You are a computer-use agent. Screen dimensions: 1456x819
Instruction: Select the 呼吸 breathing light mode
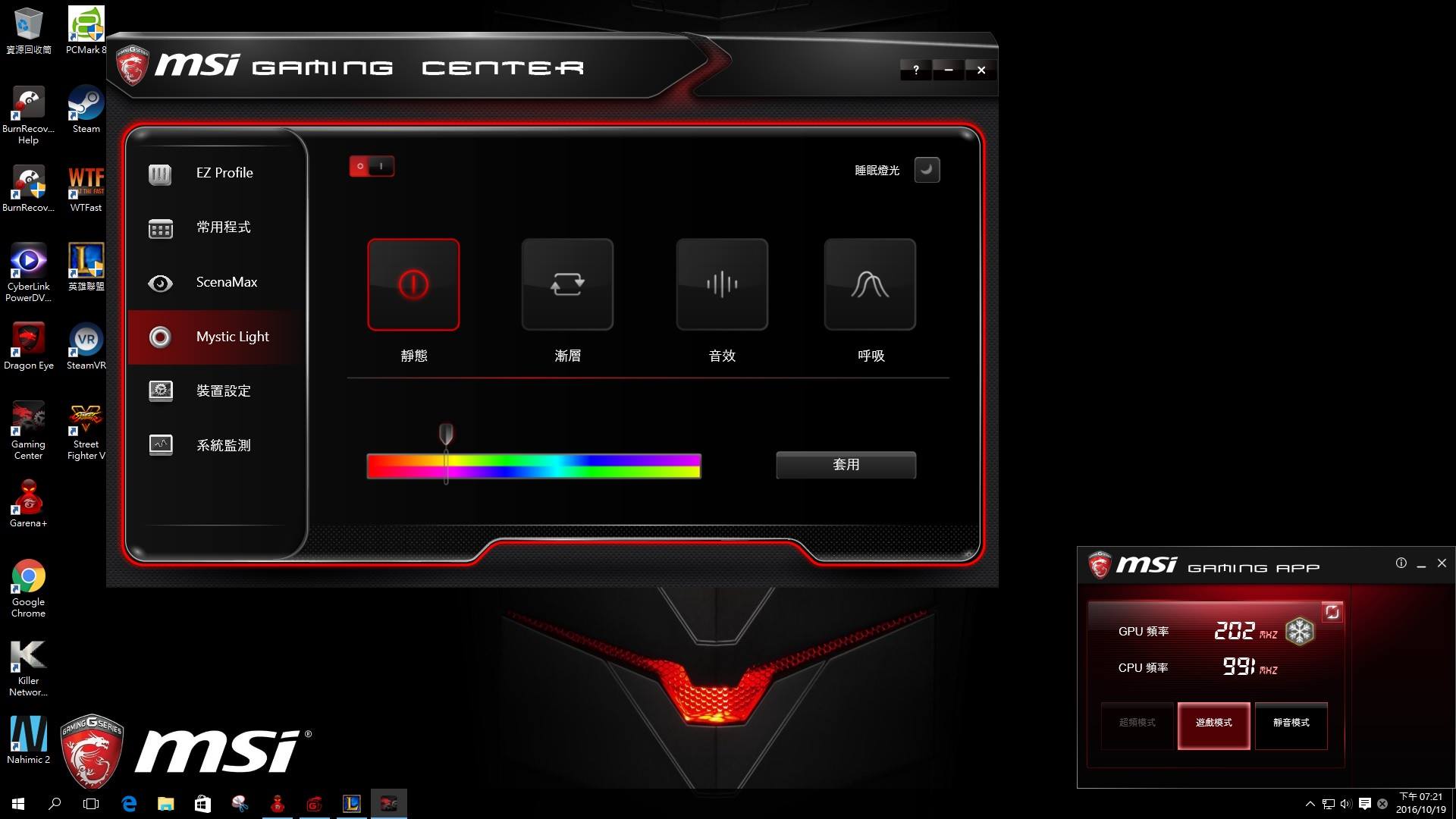[x=870, y=284]
